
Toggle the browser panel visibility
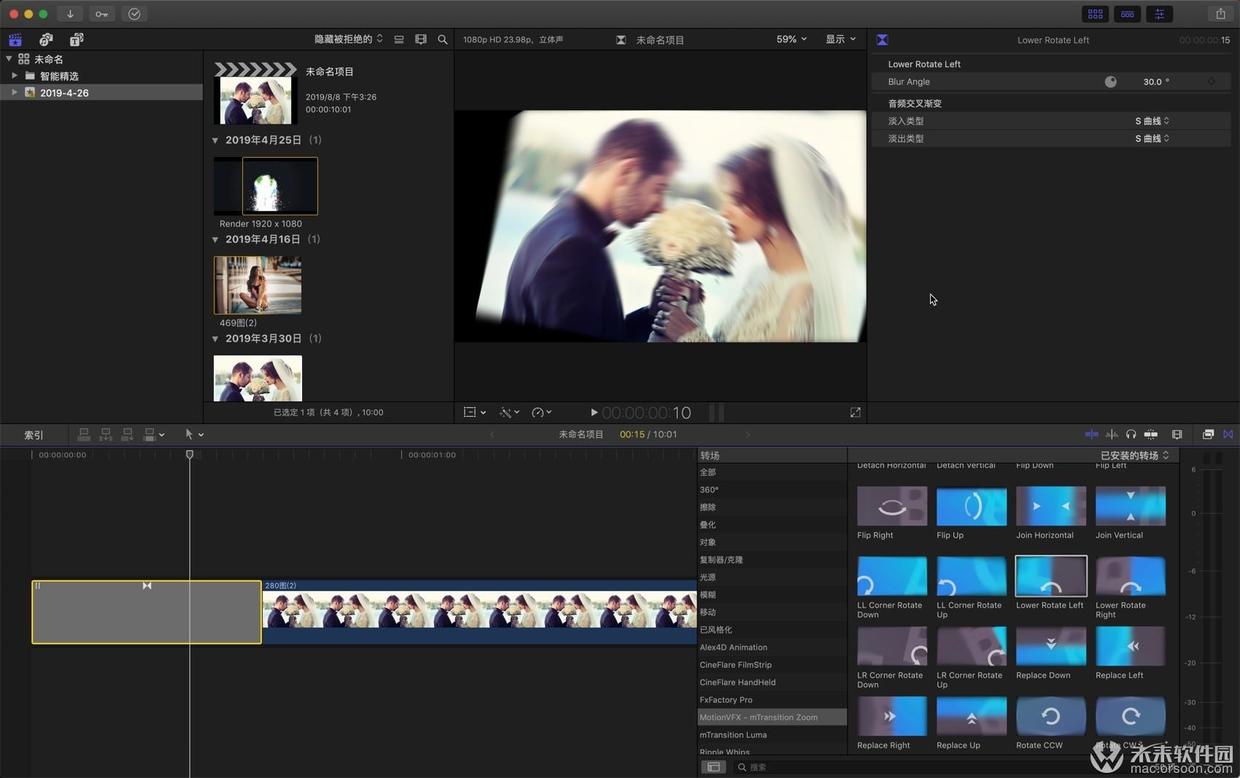1096,14
